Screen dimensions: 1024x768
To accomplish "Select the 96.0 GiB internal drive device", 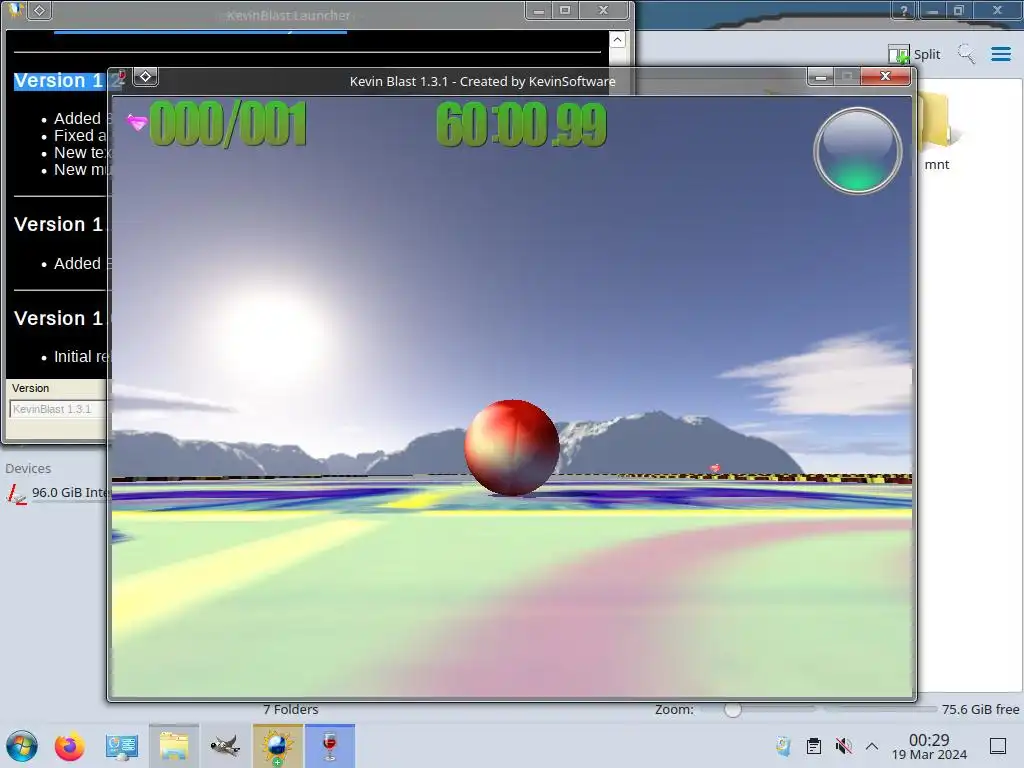I will click(57, 493).
